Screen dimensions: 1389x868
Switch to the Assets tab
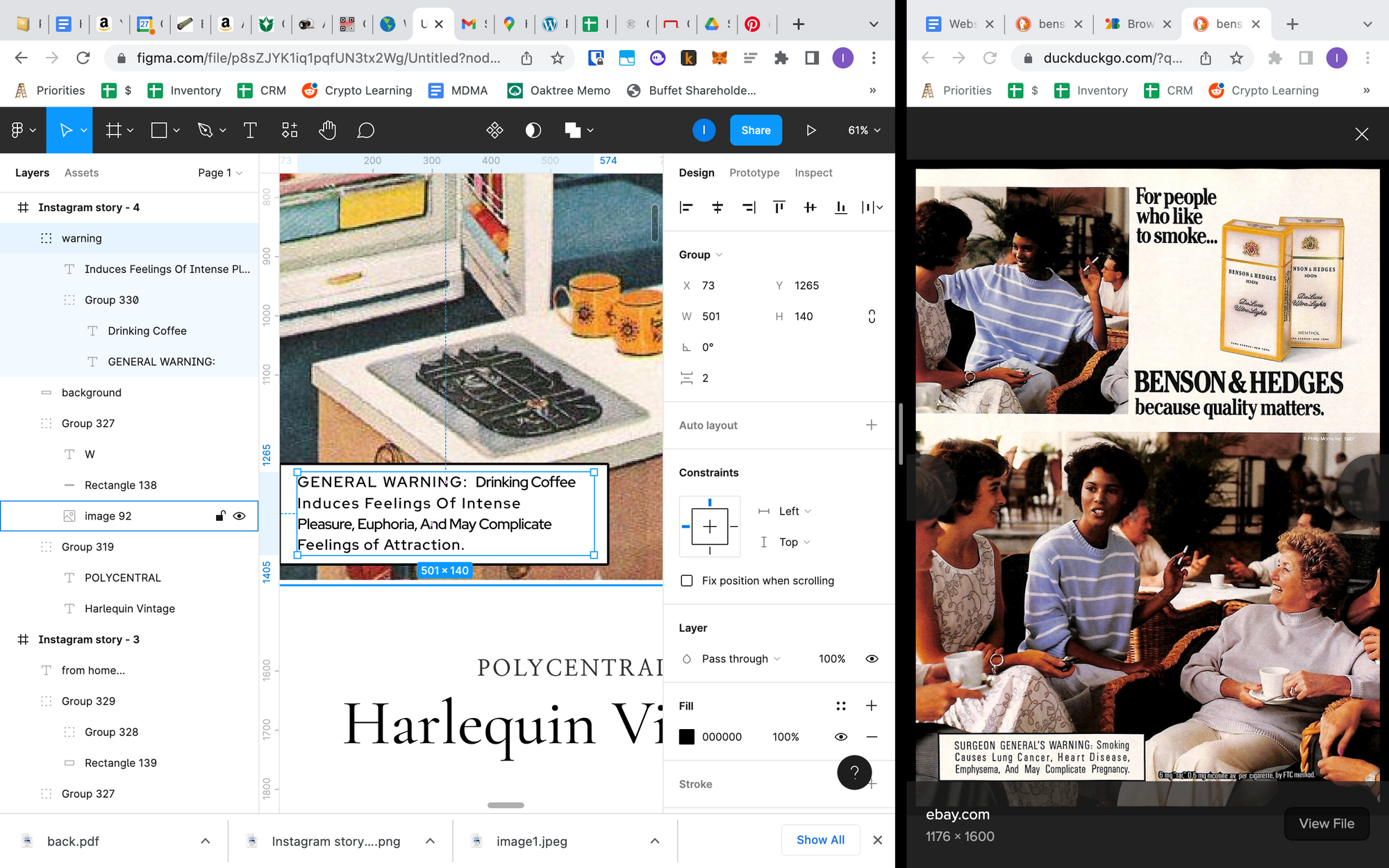point(81,173)
